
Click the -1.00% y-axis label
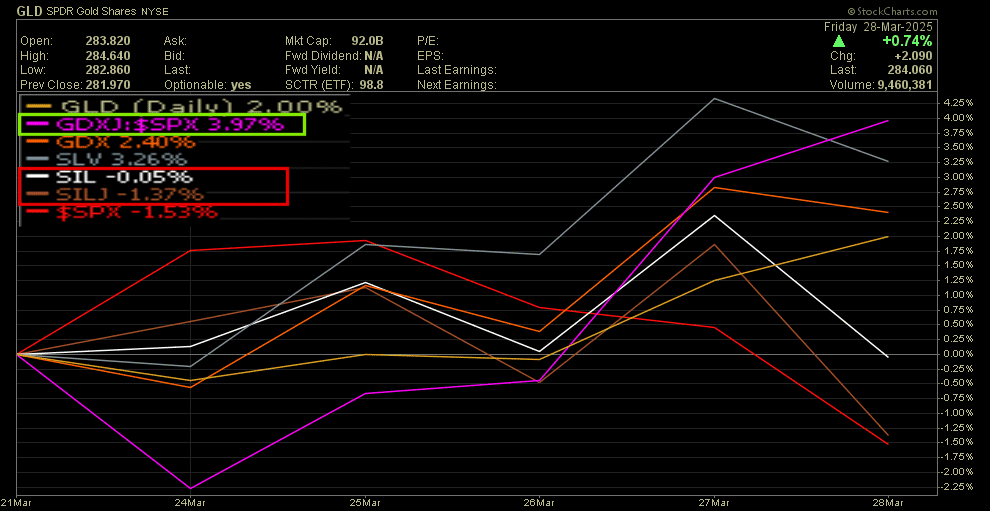pyautogui.click(x=956, y=413)
